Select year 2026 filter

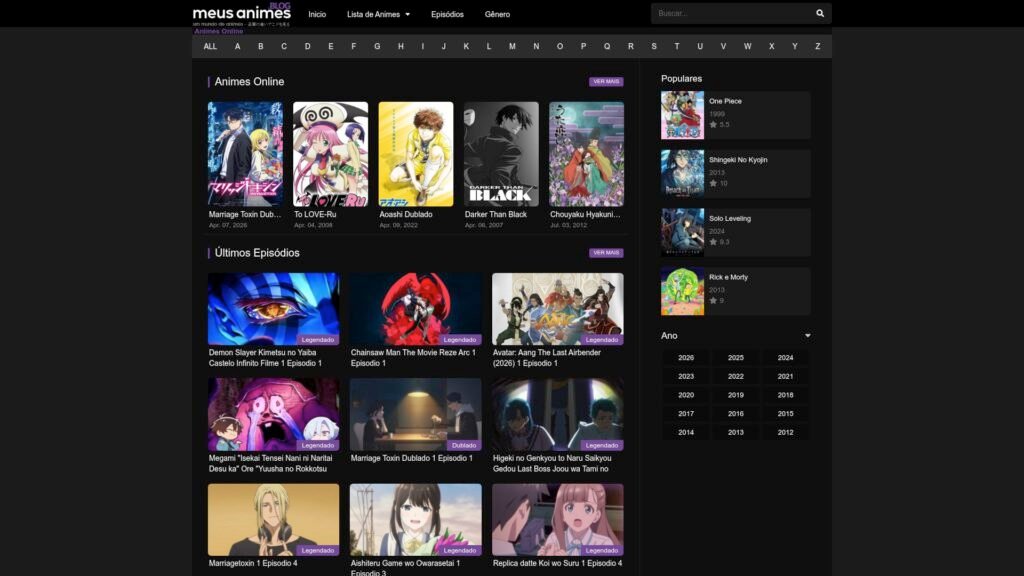pos(686,358)
